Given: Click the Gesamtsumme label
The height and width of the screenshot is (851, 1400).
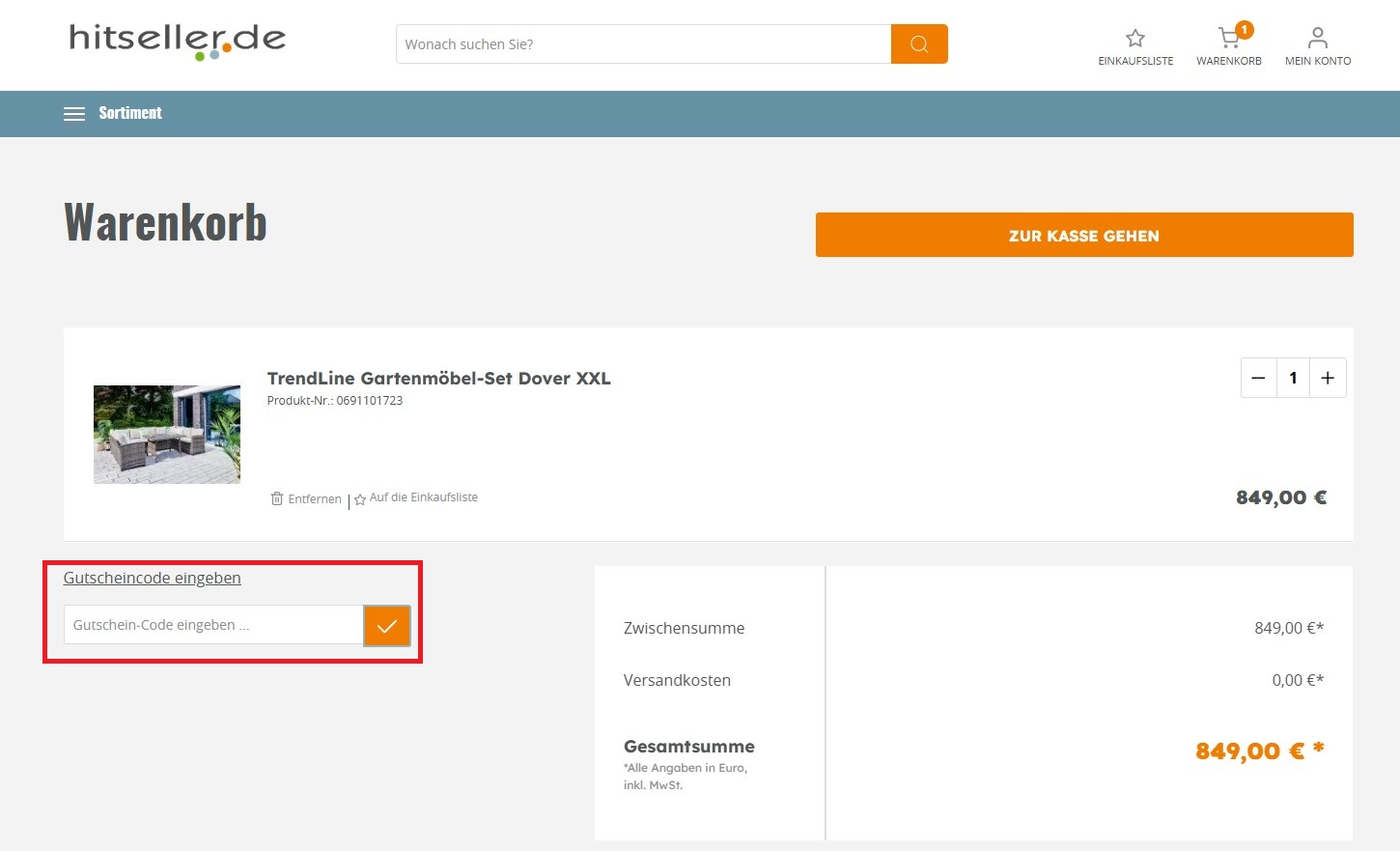Looking at the screenshot, I should tap(689, 747).
